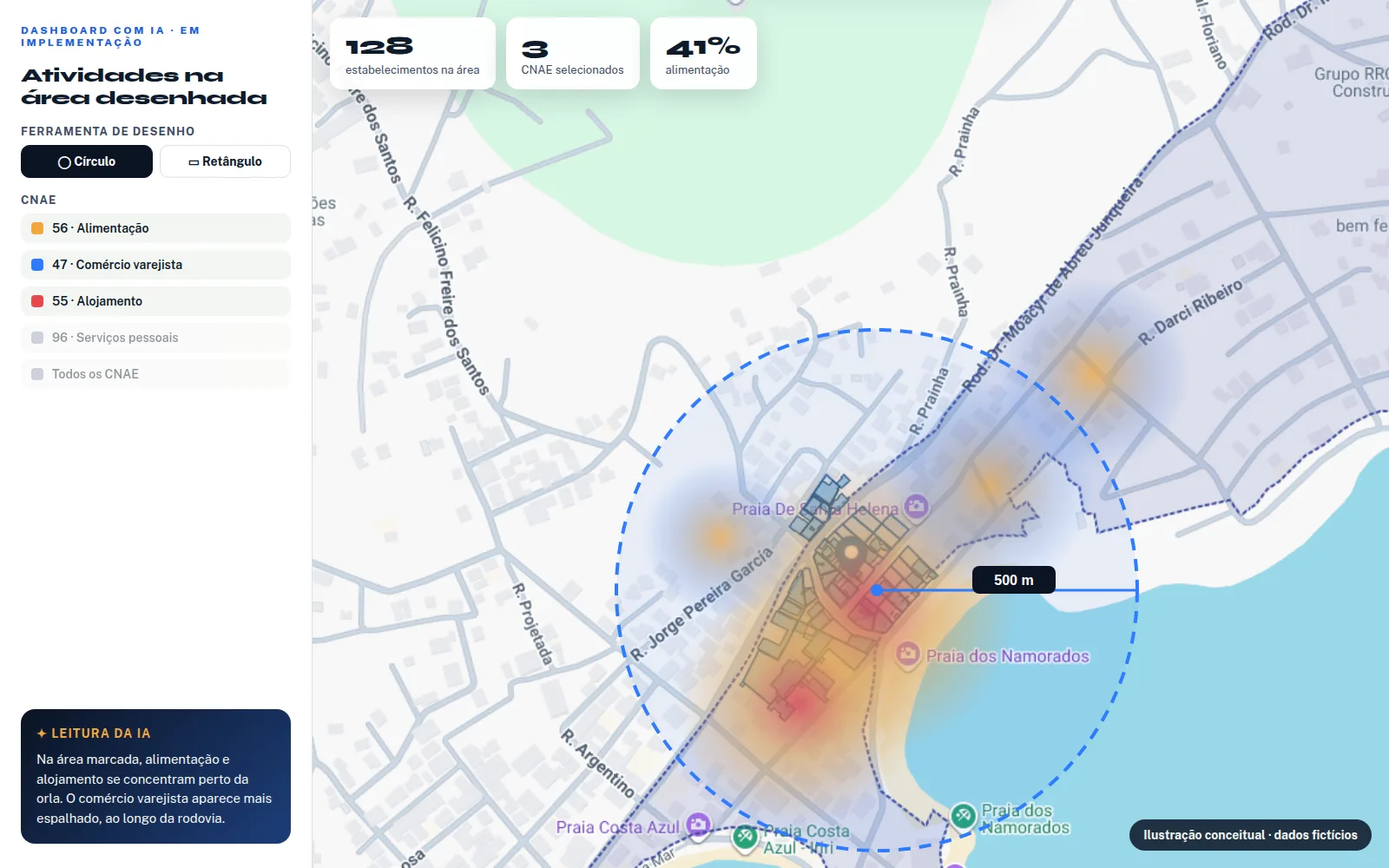Viewport: 1389px width, 868px height.
Task: Enable the 96 · Serviços pessoais filter
Action: tap(155, 338)
